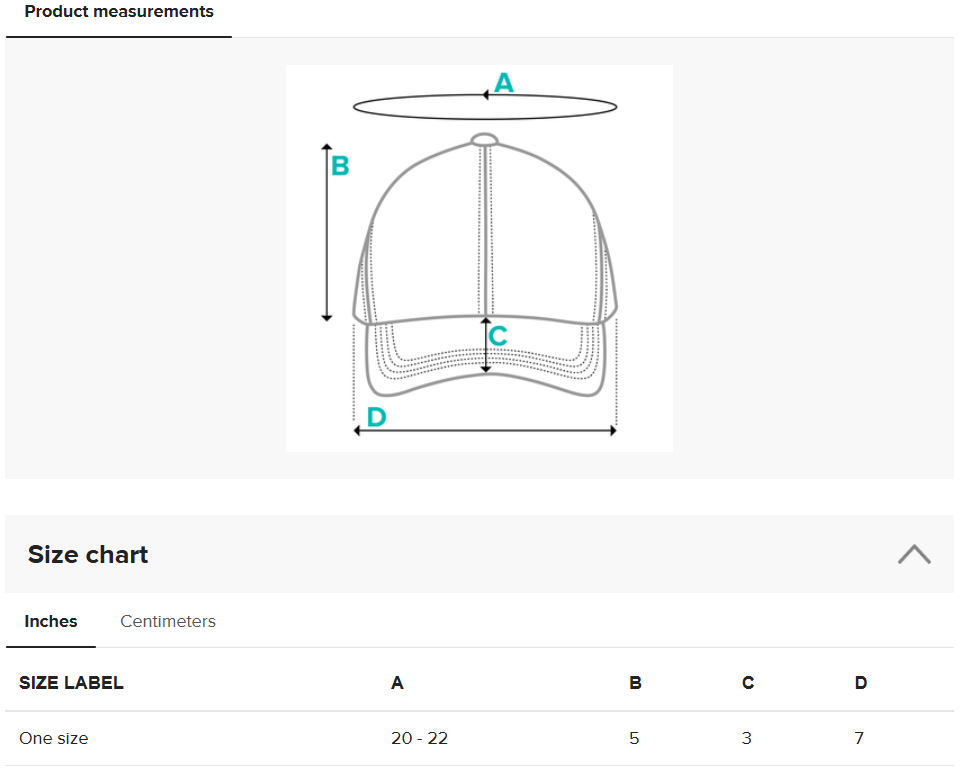The width and height of the screenshot is (964, 774).
Task: Click column header D in size table
Action: click(861, 683)
